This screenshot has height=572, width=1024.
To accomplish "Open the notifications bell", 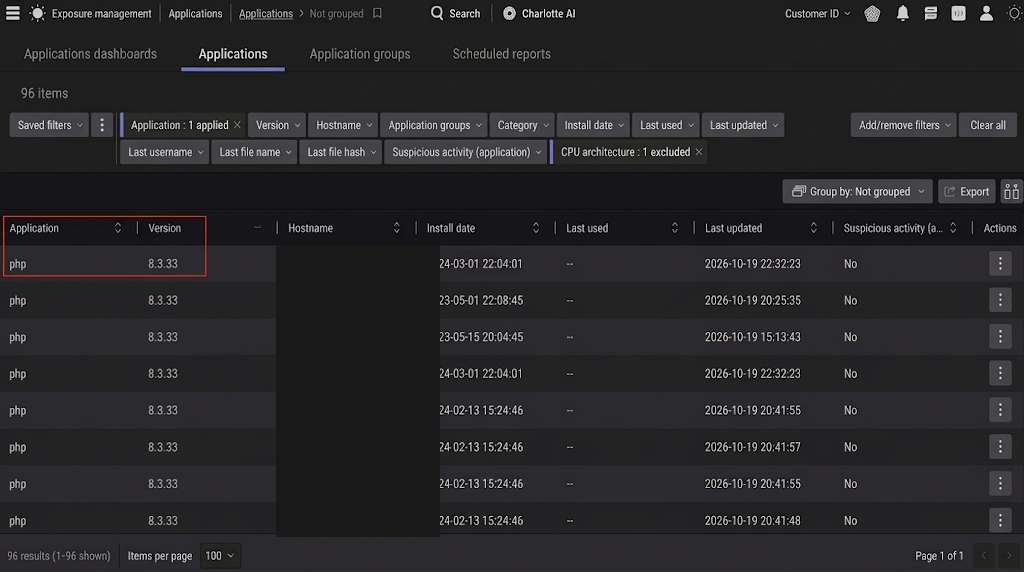I will click(903, 13).
